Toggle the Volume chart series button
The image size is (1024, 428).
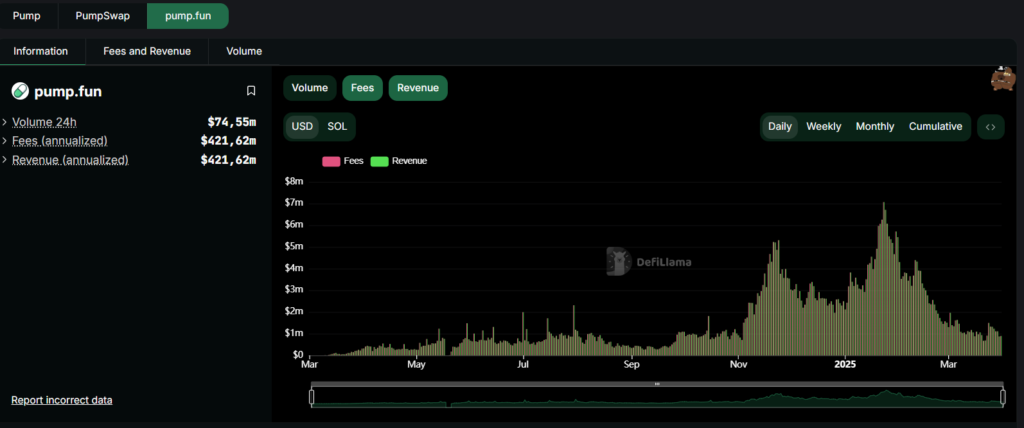click(310, 88)
